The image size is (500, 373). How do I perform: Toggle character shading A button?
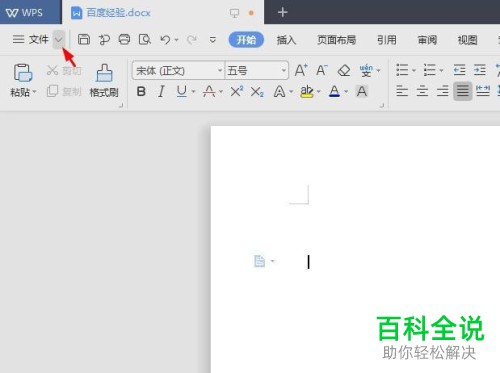pyautogui.click(x=362, y=91)
